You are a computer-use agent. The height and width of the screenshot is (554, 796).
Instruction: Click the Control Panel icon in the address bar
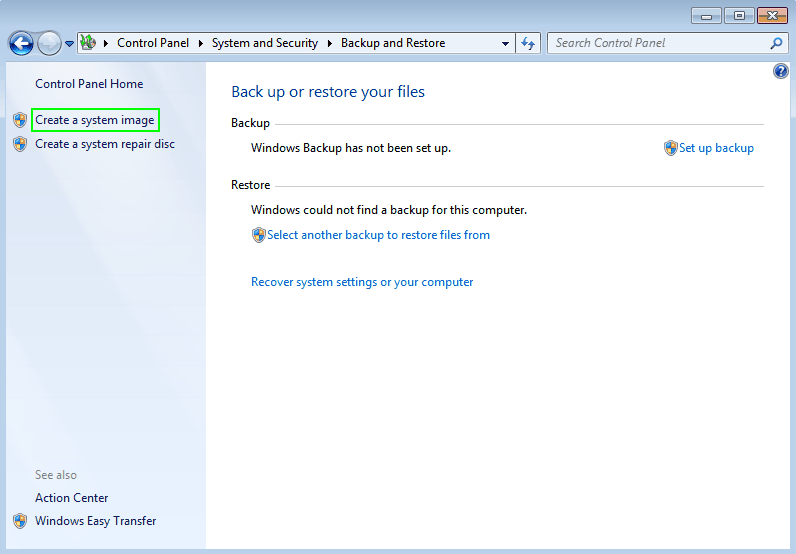tap(88, 43)
